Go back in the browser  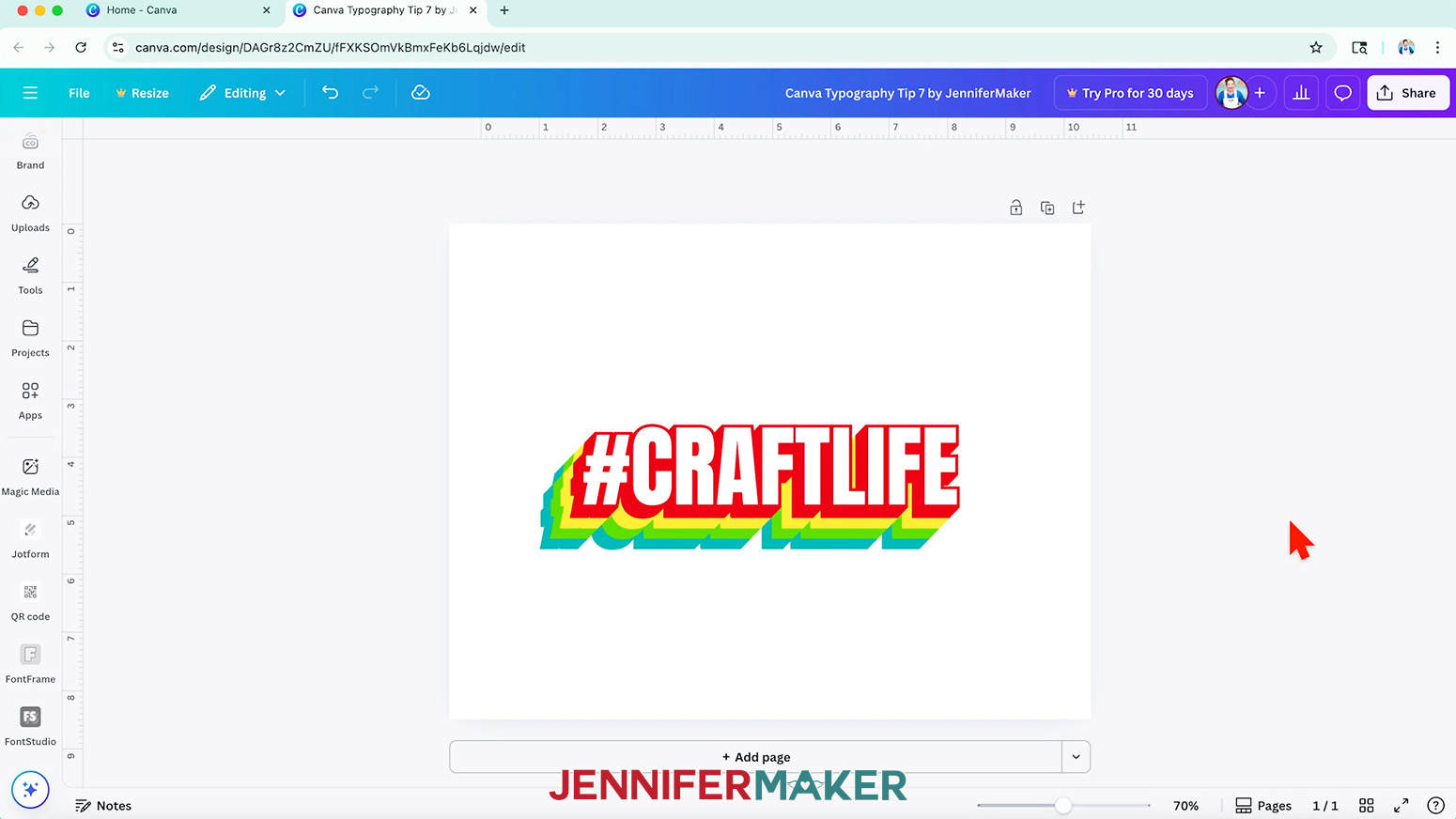click(x=19, y=47)
